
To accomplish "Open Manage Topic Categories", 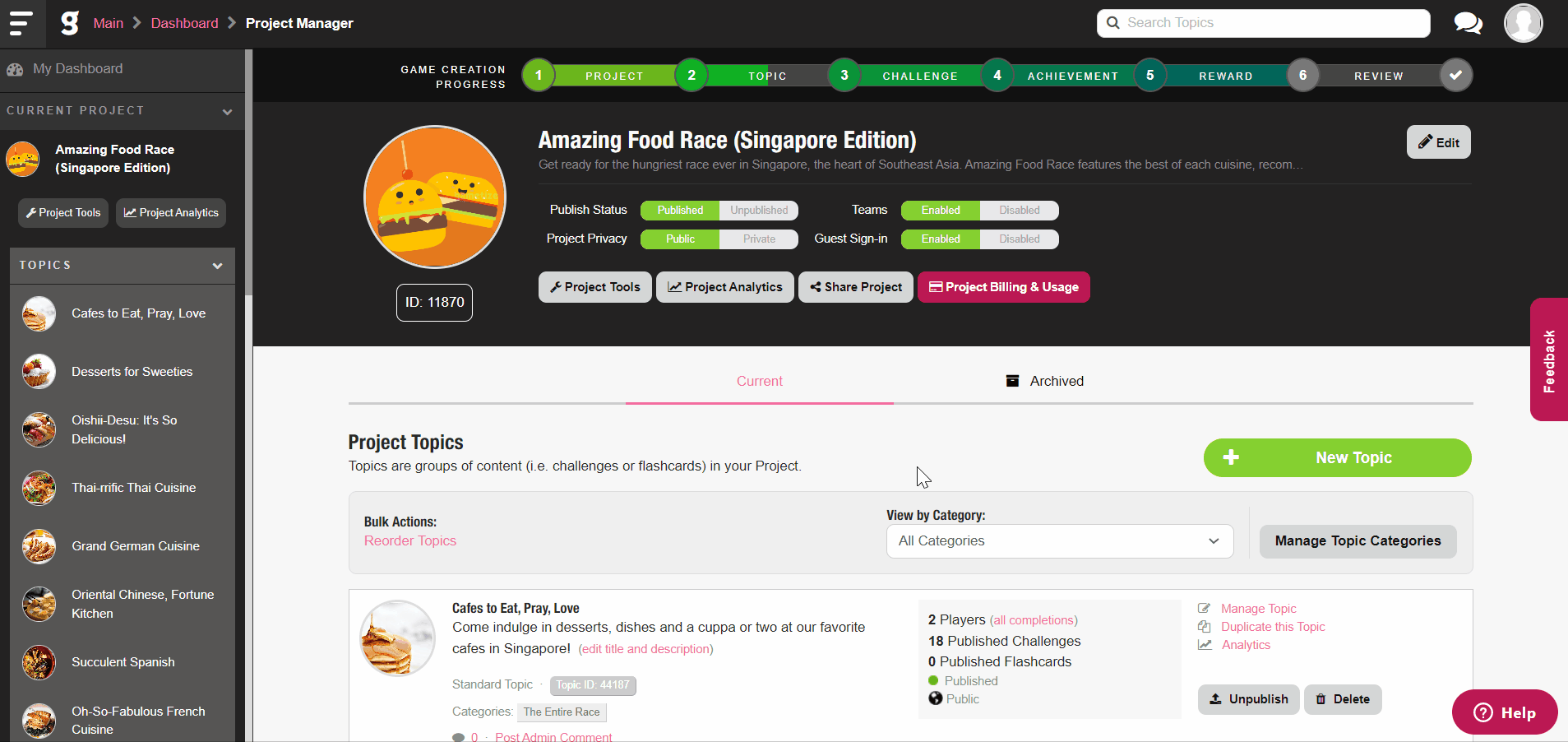I will click(1358, 541).
